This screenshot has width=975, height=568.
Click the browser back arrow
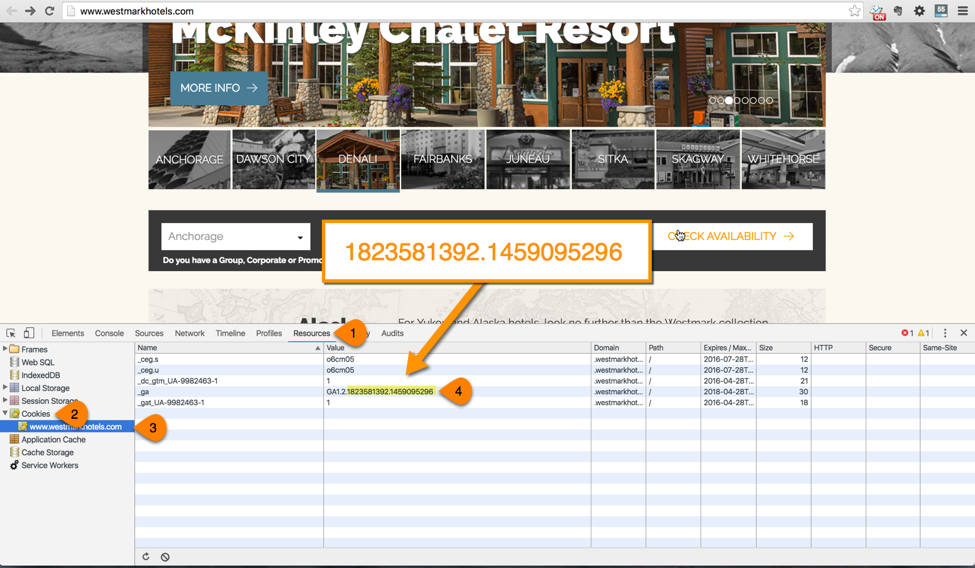tap(12, 11)
